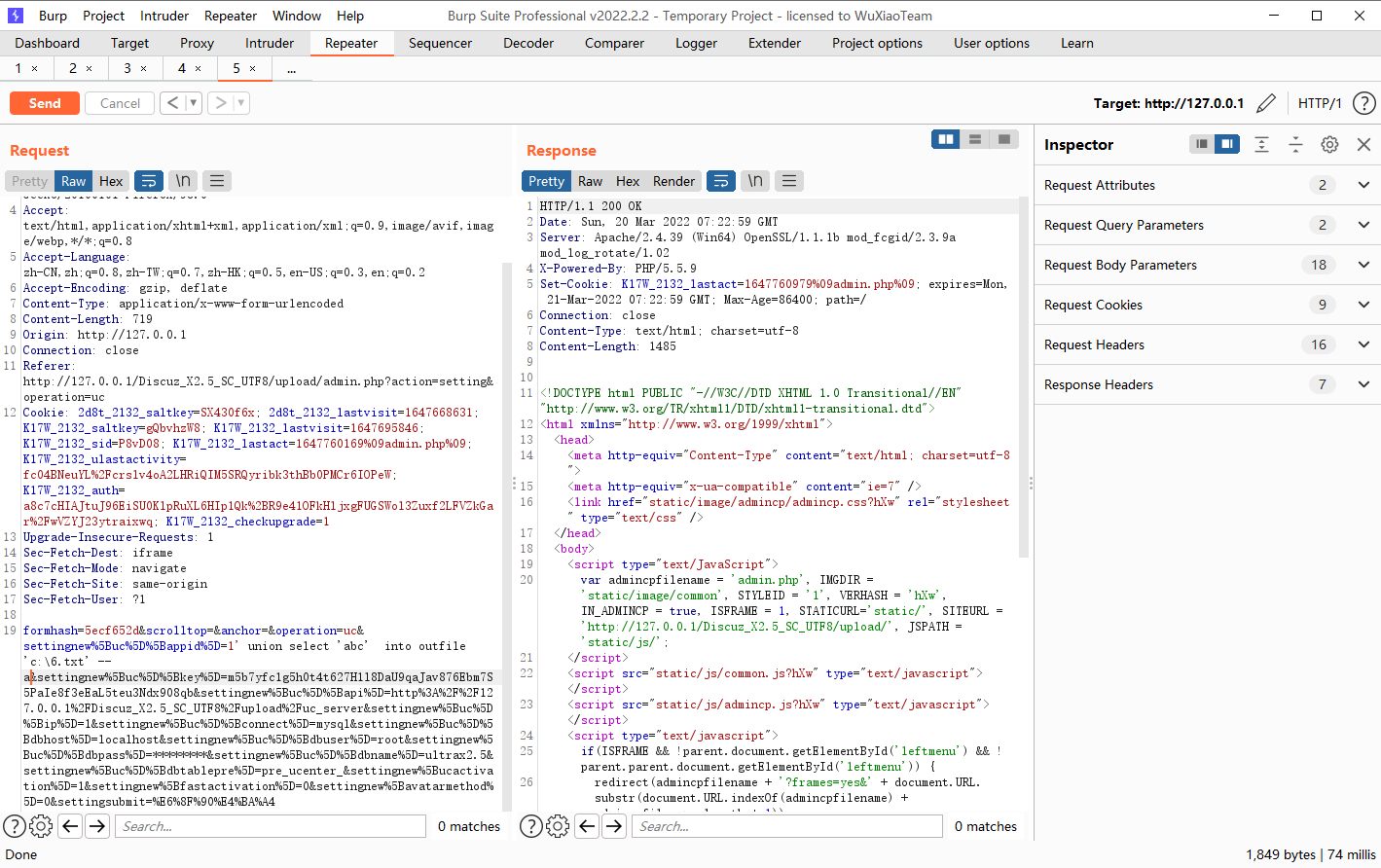
Task: Open forward history dropdown arrow
Action: tap(241, 102)
